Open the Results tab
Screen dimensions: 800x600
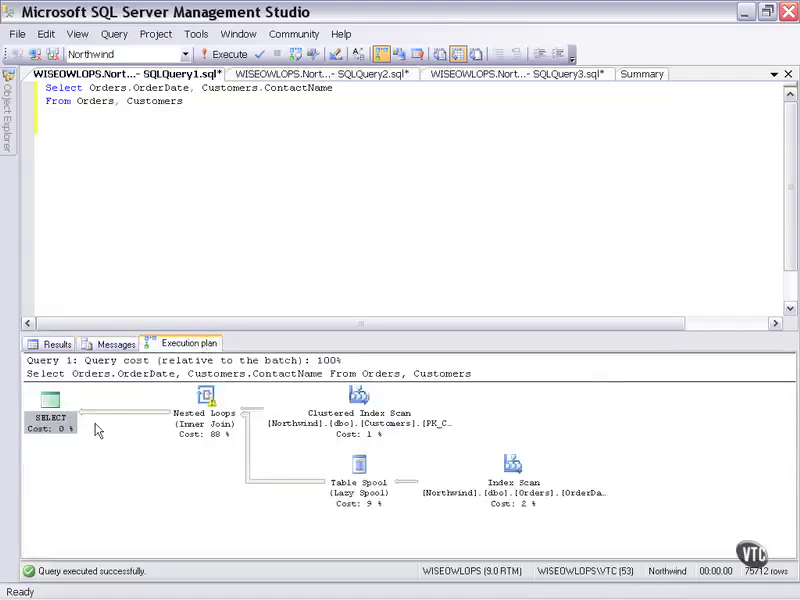(49, 344)
